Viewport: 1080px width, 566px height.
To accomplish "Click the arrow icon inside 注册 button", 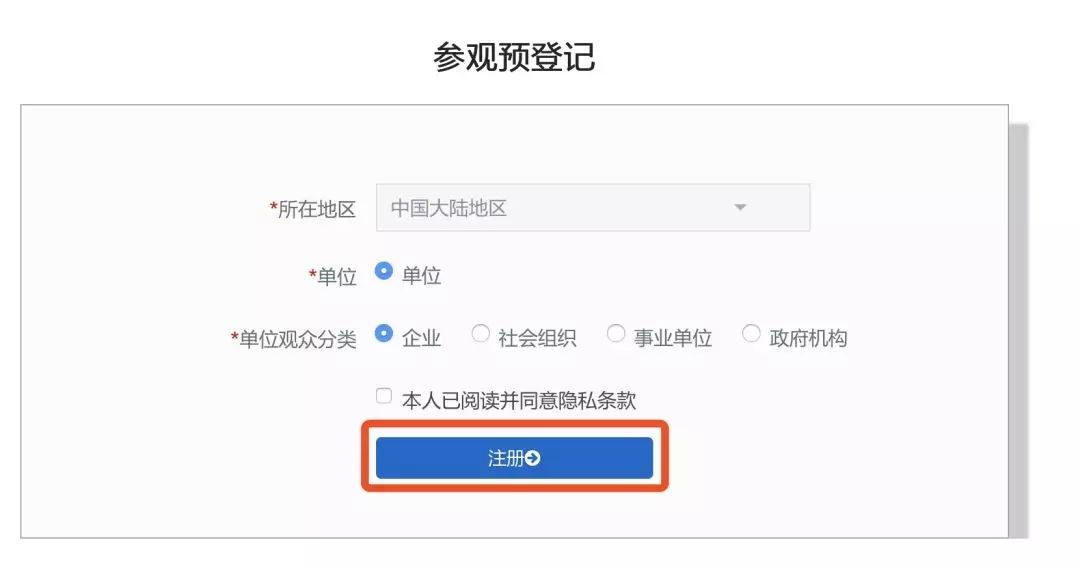I will click(x=533, y=458).
